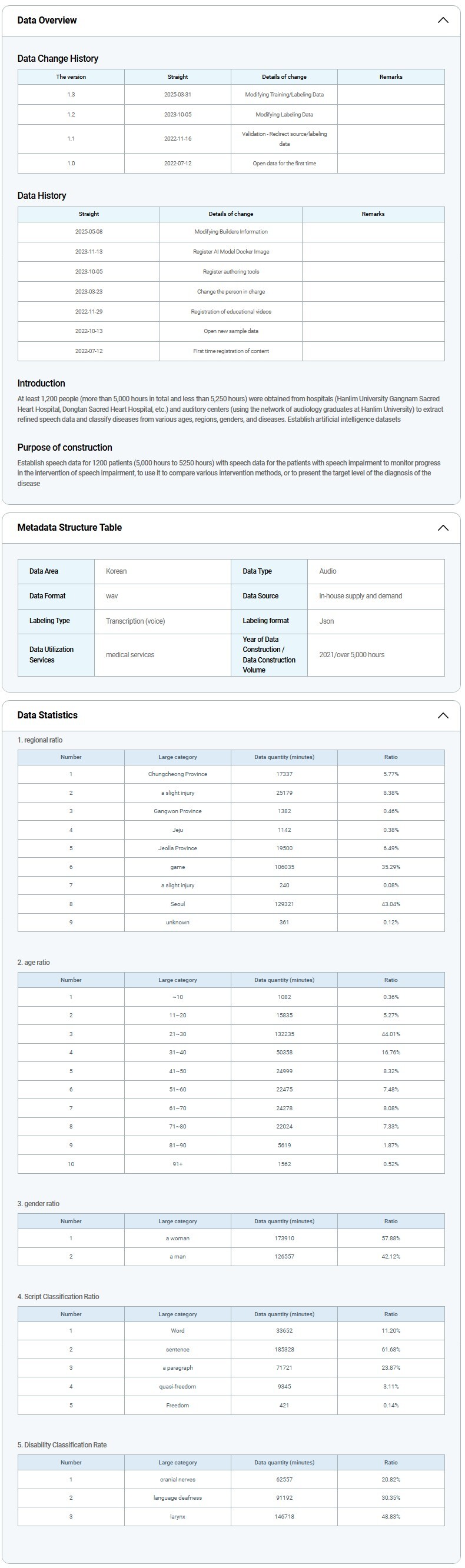Click 'Open new sample data' entry
Viewport: 465px width, 1568px height.
click(x=231, y=331)
